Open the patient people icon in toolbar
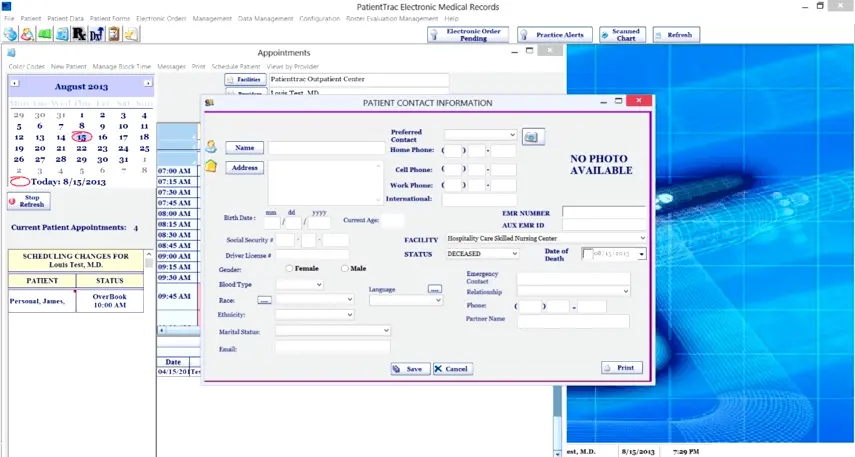 27,34
